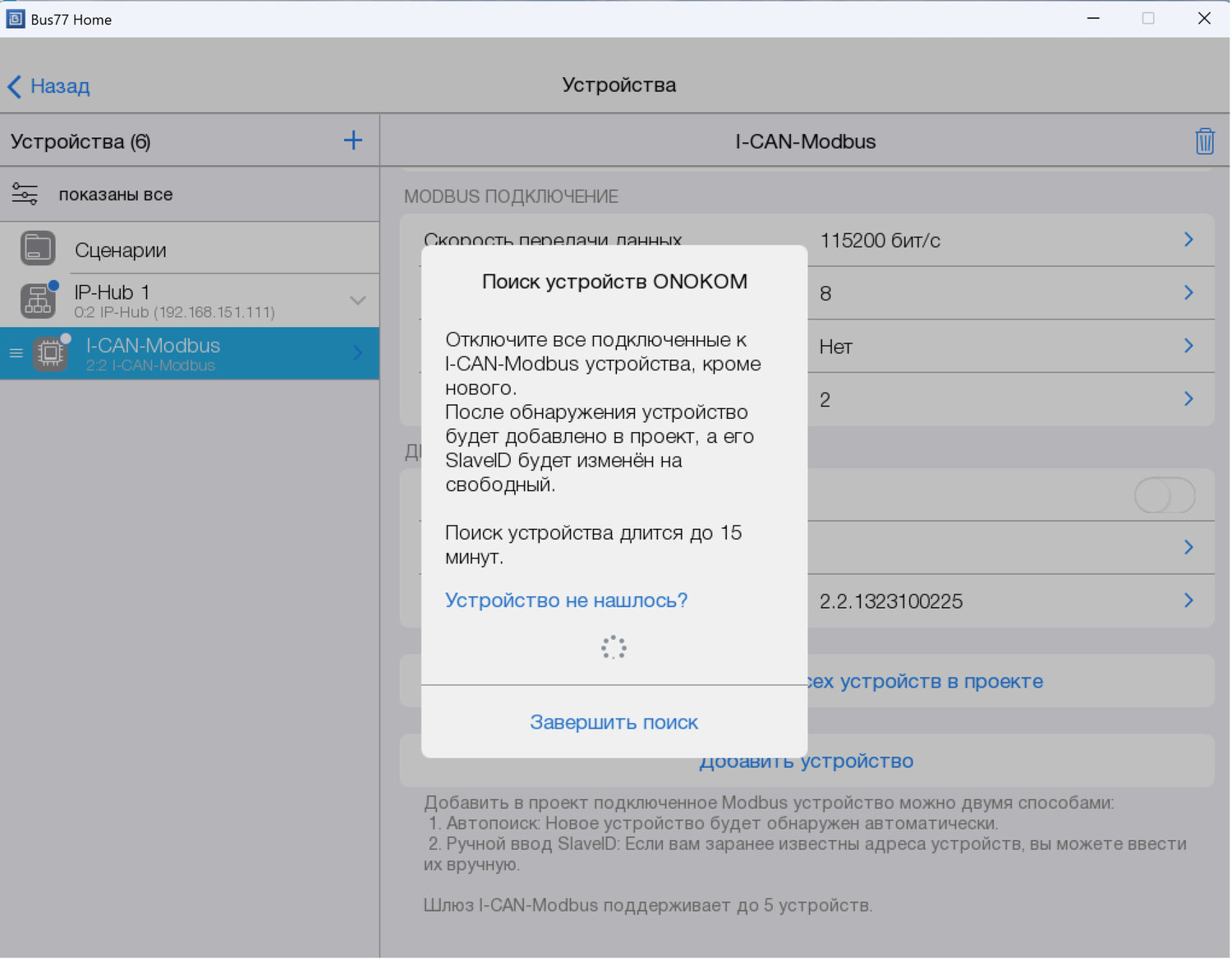Image resolution: width=1232 pixels, height=961 pixels.
Task: Open the chevron on the I-CAN-Modbus row
Action: (x=357, y=353)
